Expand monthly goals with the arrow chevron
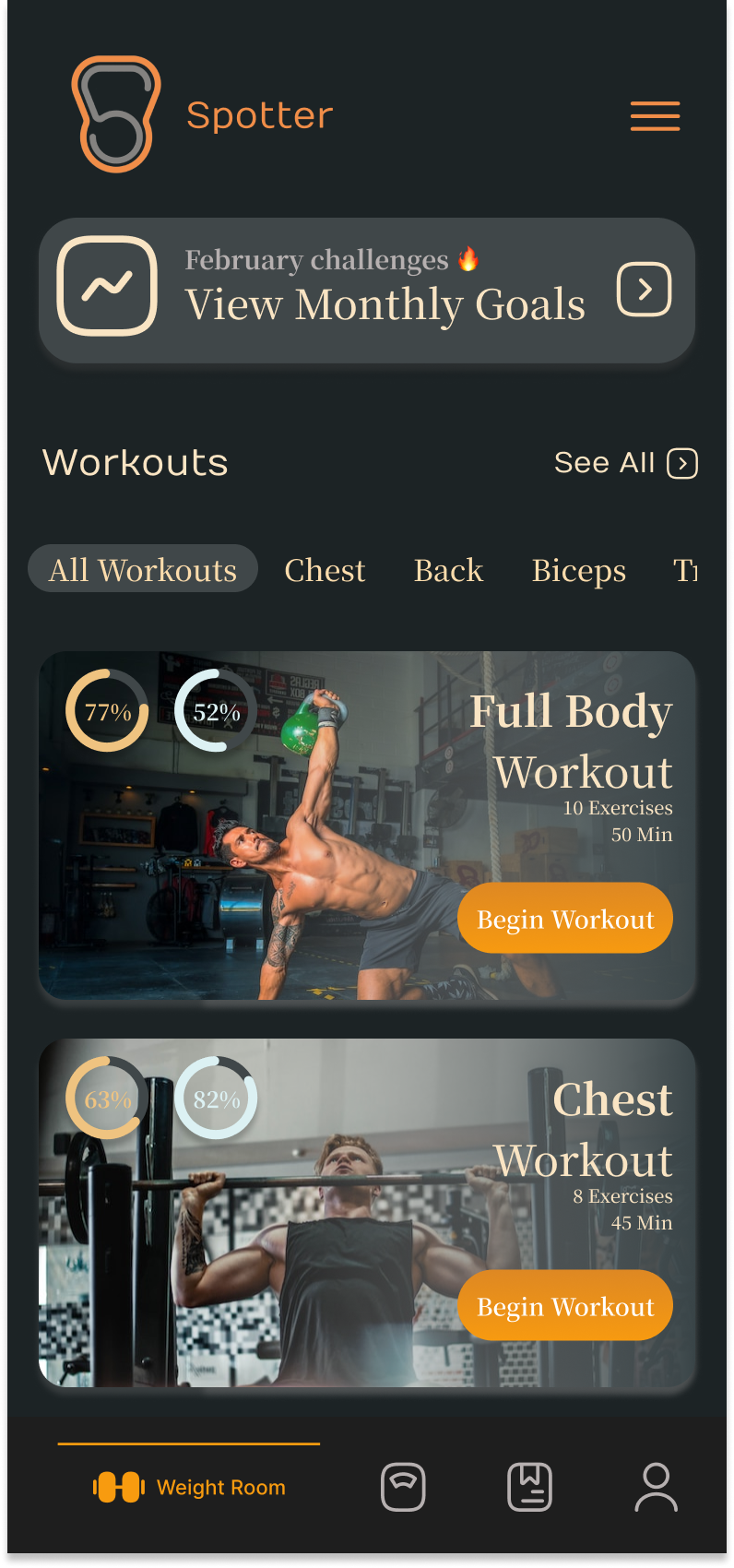The width and height of the screenshot is (734, 1568). 644,289
